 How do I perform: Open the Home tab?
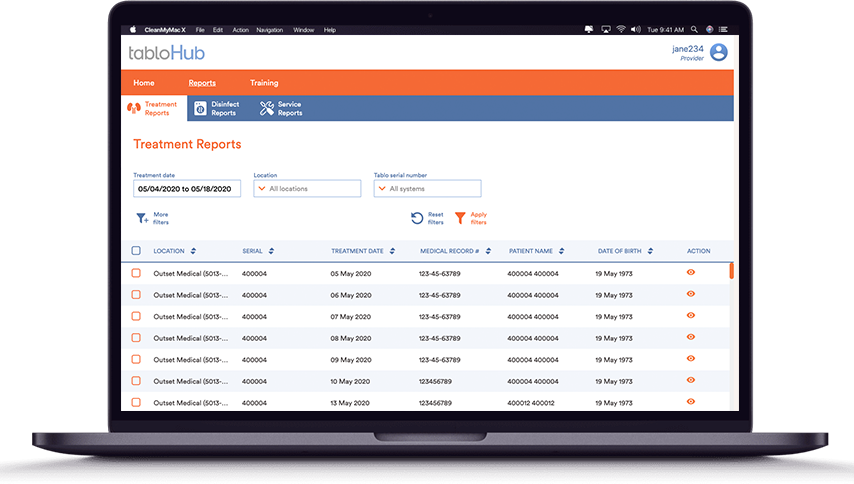[144, 83]
